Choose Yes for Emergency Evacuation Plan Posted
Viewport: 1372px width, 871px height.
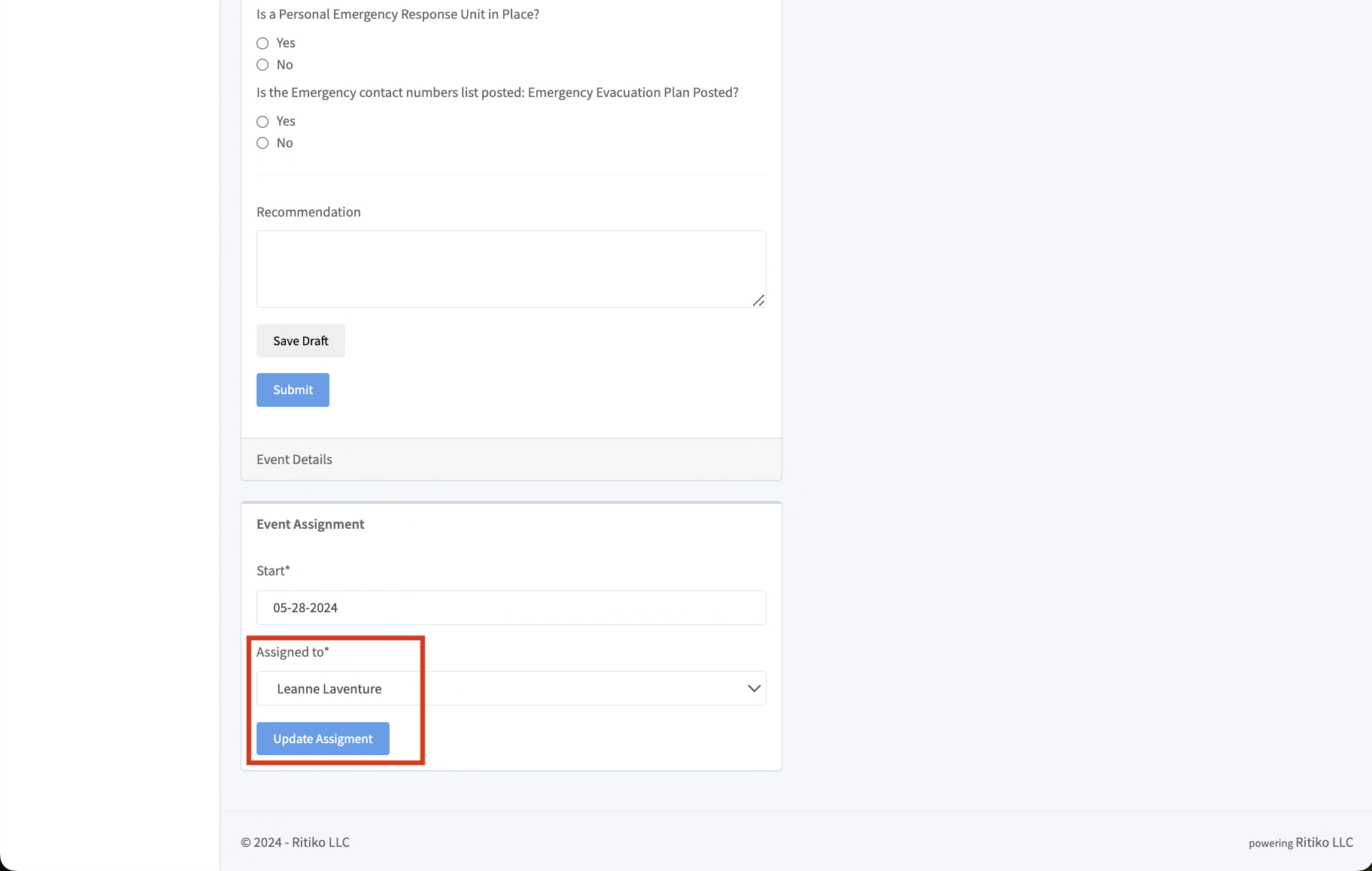coord(263,122)
